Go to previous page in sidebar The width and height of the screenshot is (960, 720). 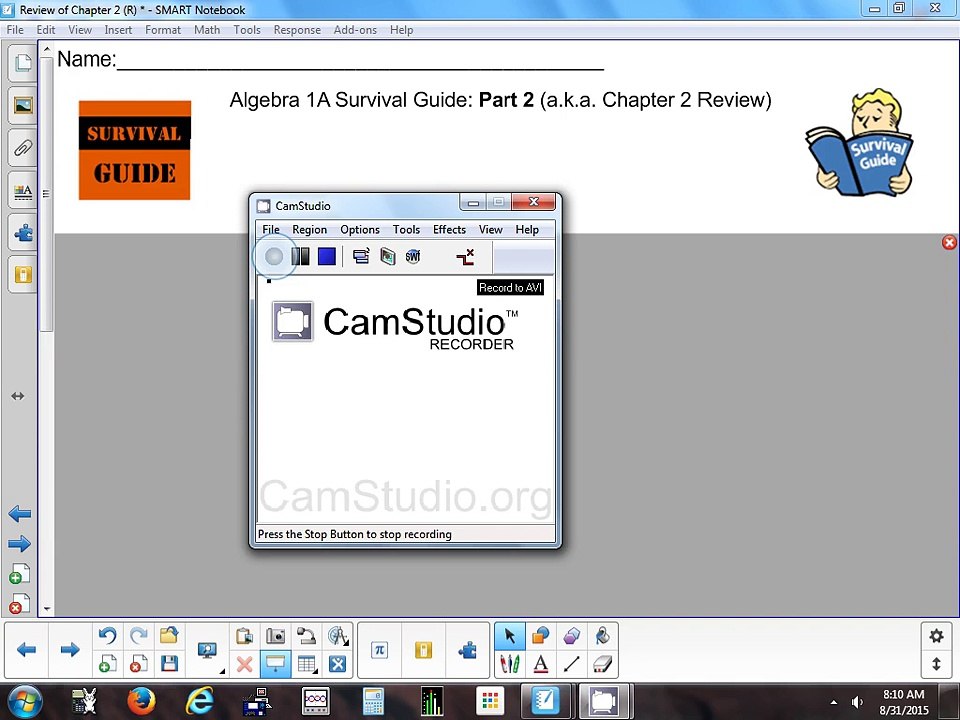[x=20, y=514]
